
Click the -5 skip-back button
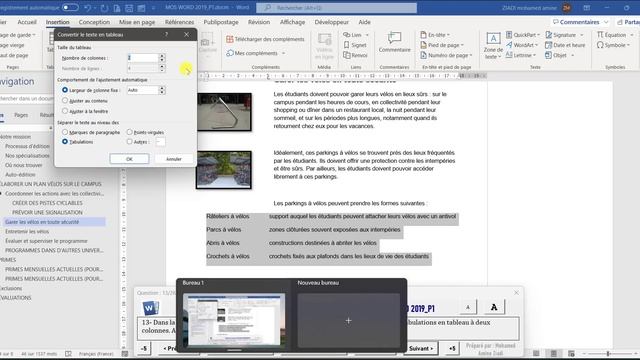(144, 348)
